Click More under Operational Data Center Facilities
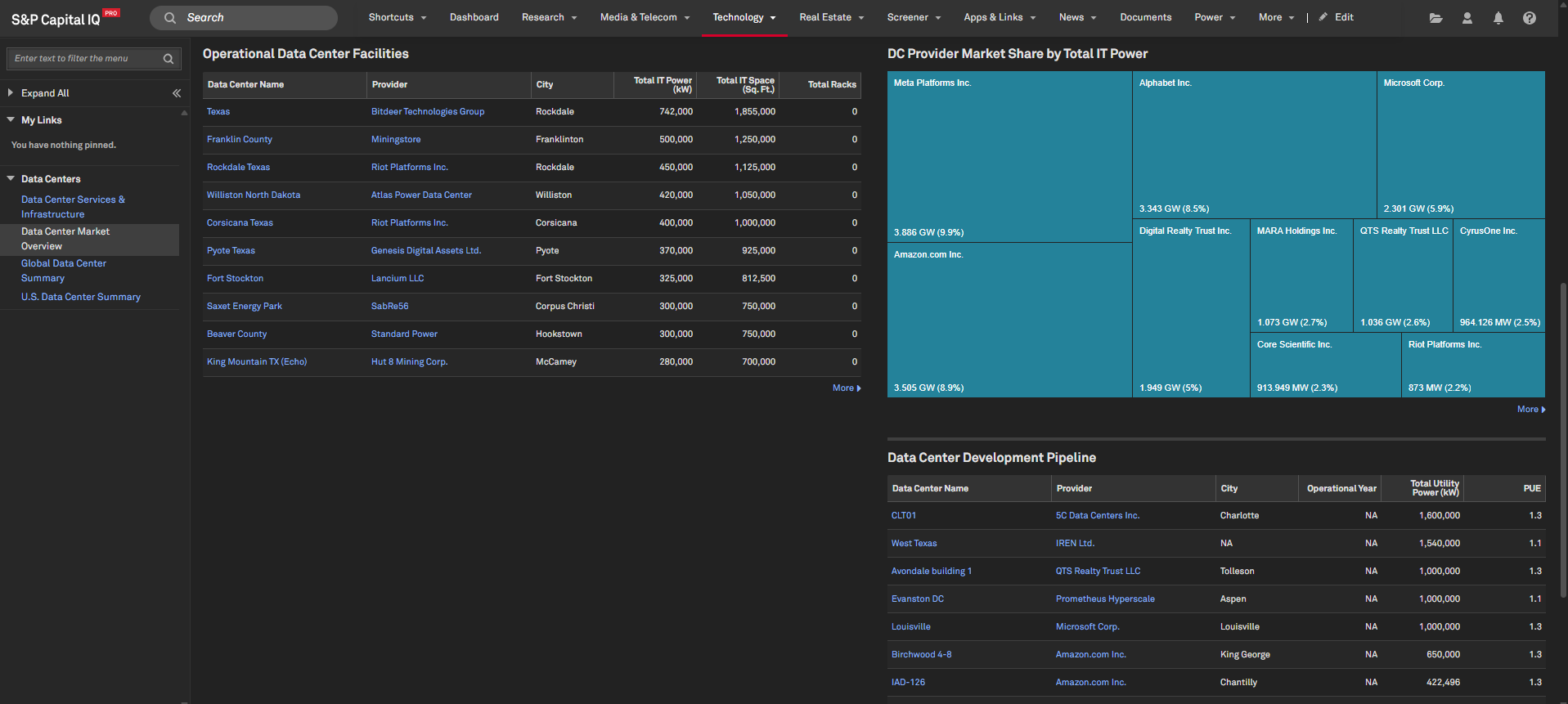1568x704 pixels. pos(847,388)
